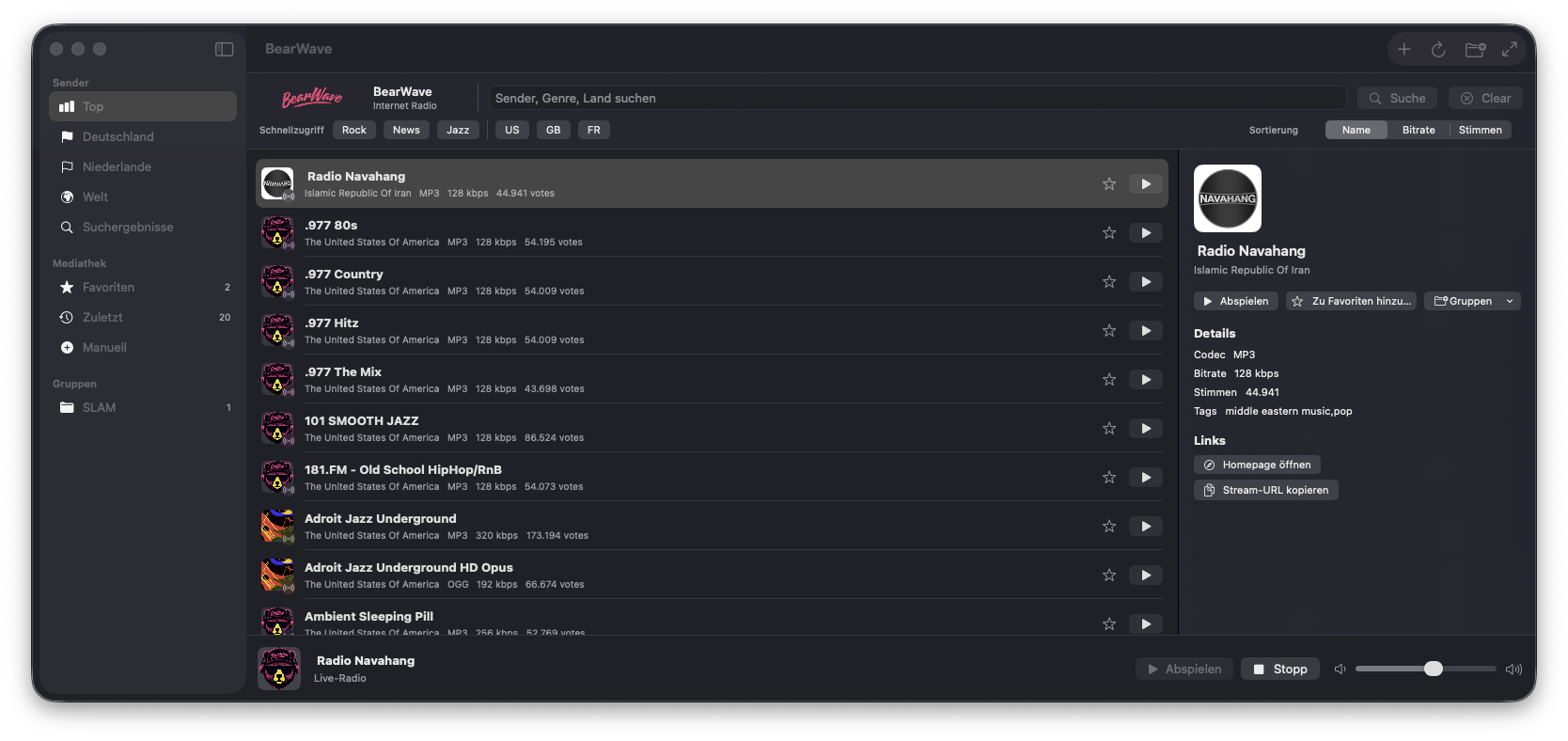Sort stations by Name
This screenshot has height=741, width=1568.
click(1356, 130)
